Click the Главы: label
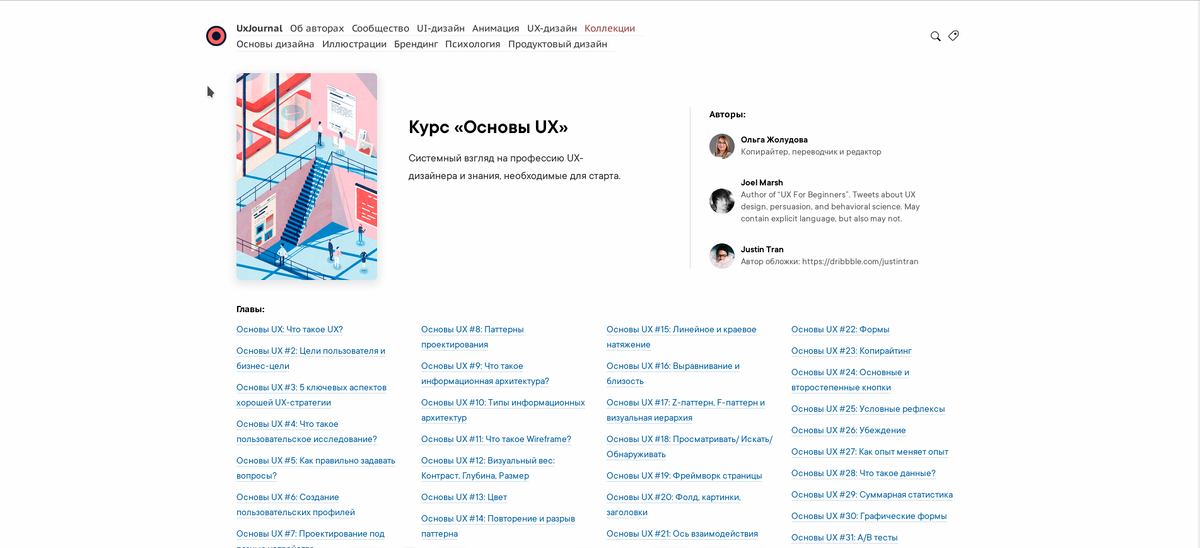The image size is (1200, 548). click(x=250, y=309)
